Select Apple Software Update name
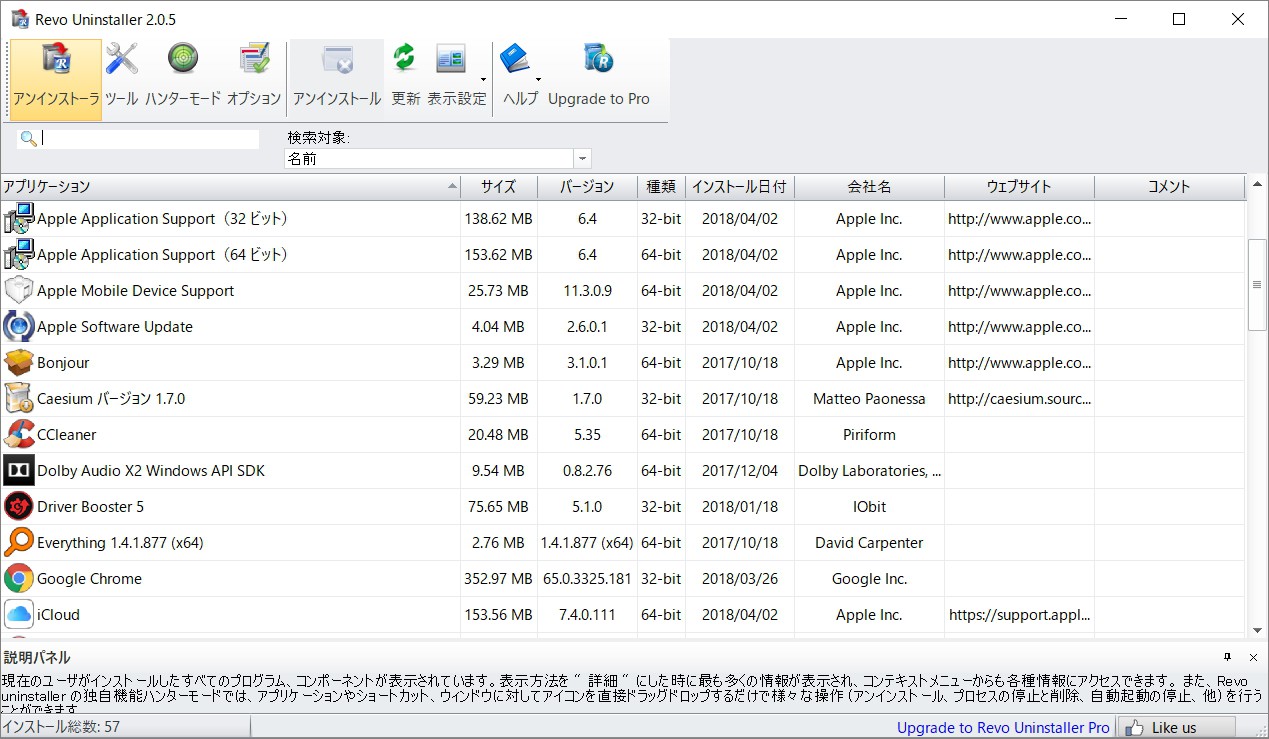The image size is (1269, 739). pos(115,327)
